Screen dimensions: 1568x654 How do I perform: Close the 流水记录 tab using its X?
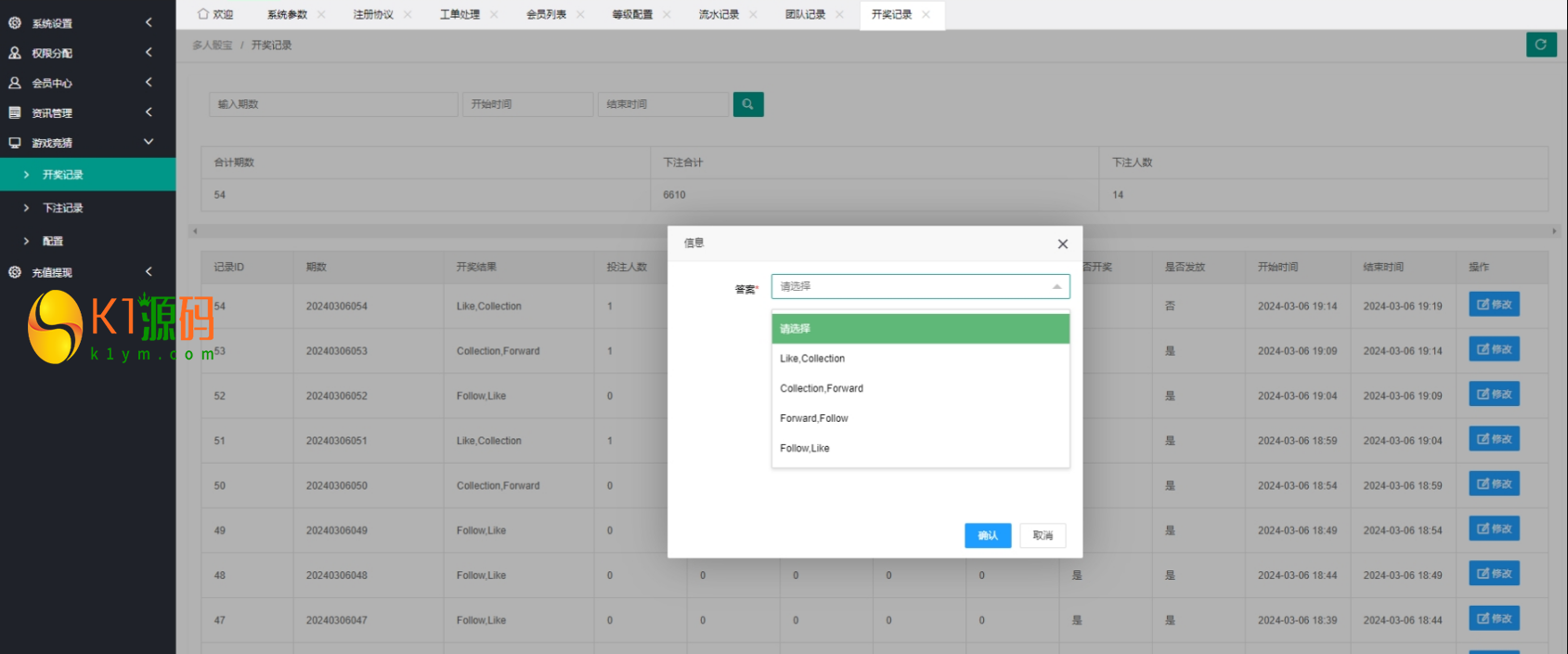pyautogui.click(x=753, y=15)
